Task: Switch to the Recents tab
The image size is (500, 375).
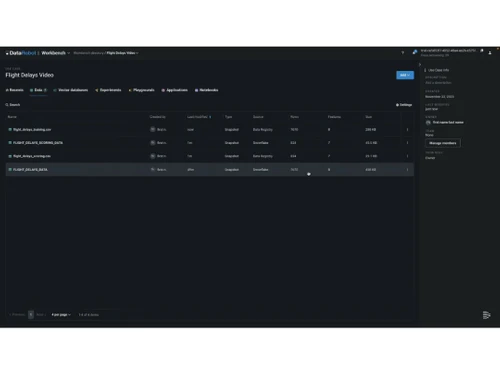Action: [15, 90]
